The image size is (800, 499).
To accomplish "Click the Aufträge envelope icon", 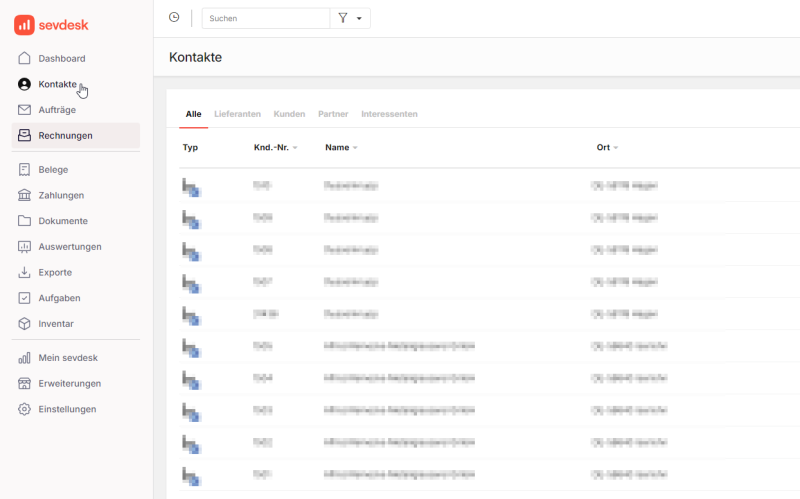I will tap(25, 110).
